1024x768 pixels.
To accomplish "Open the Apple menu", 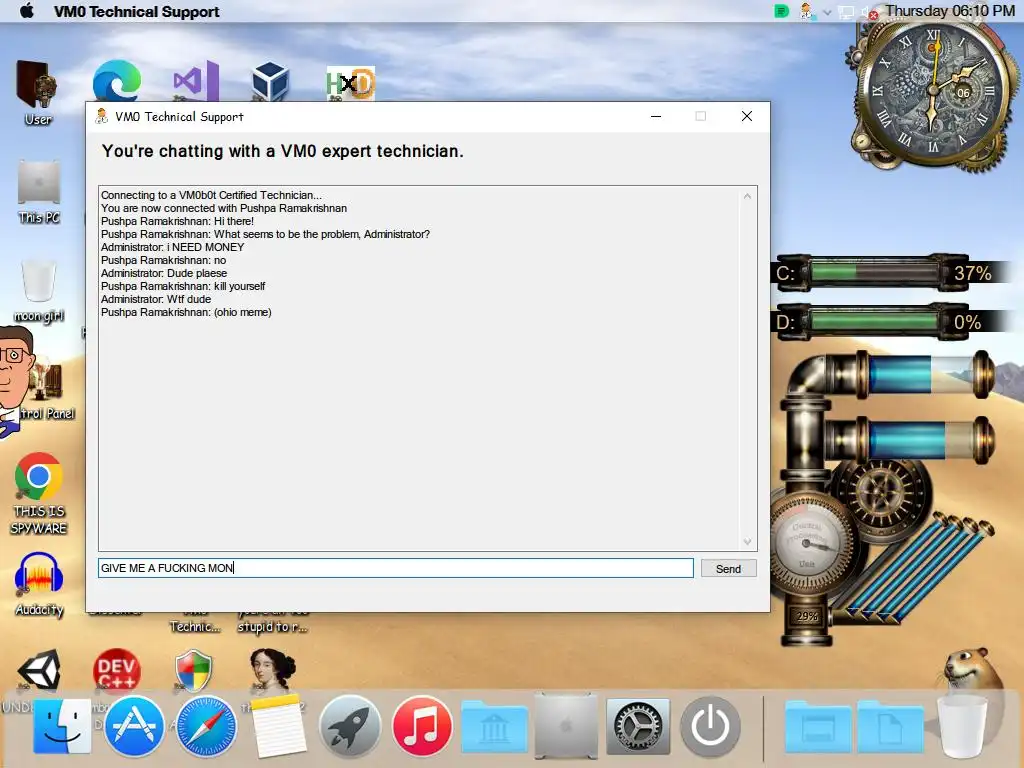I will (x=27, y=11).
